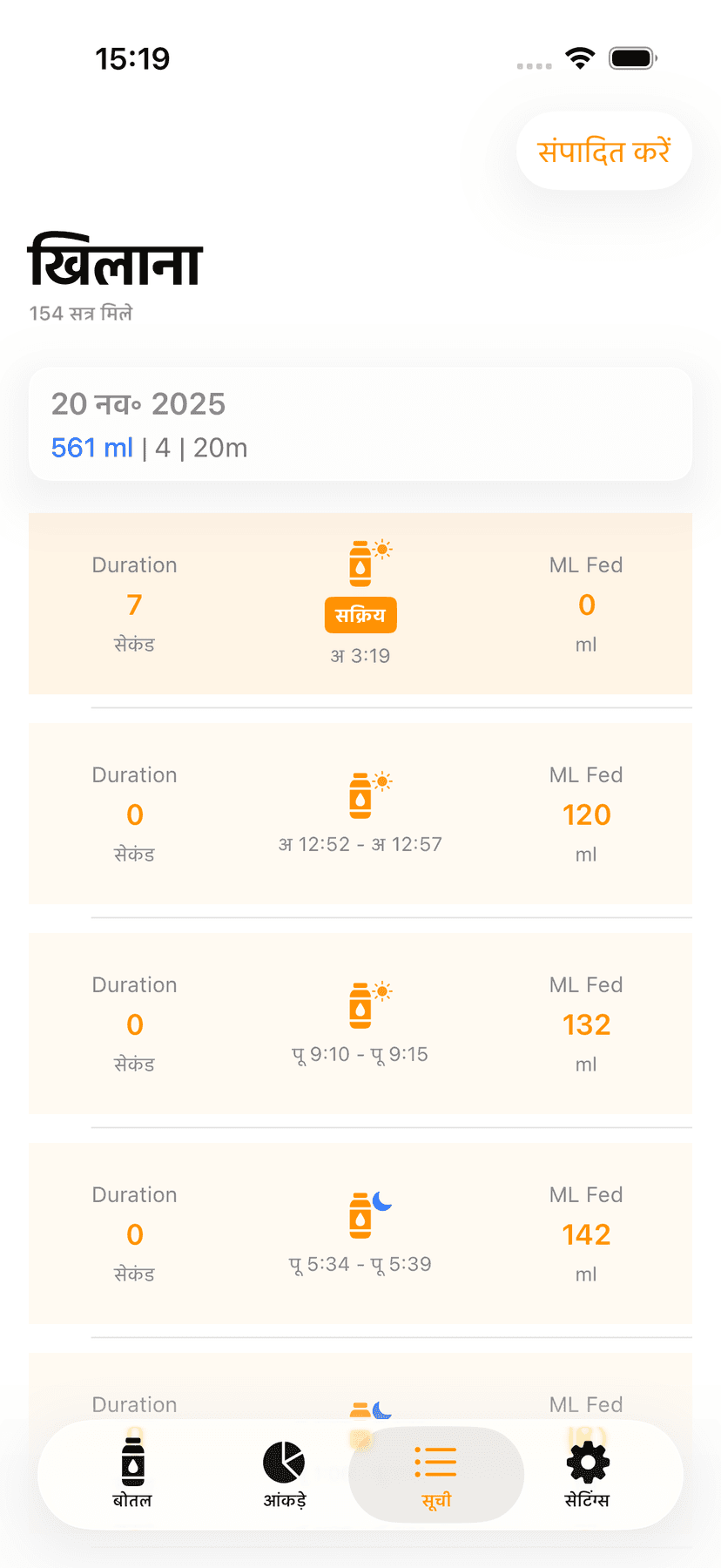This screenshot has width=721, height=1568.
Task: Tap the 7 सेकंड active duration
Action: click(x=134, y=605)
